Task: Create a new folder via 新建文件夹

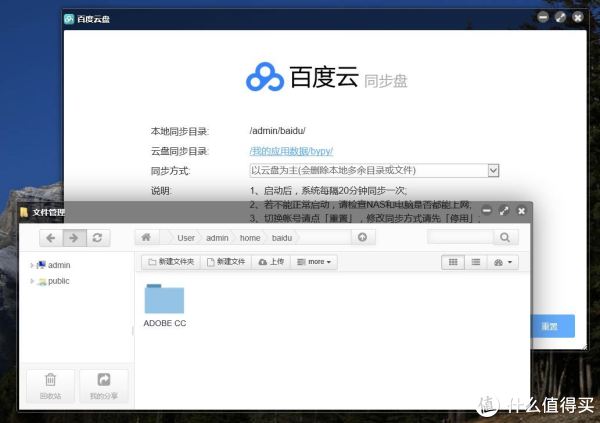Action: (x=171, y=262)
